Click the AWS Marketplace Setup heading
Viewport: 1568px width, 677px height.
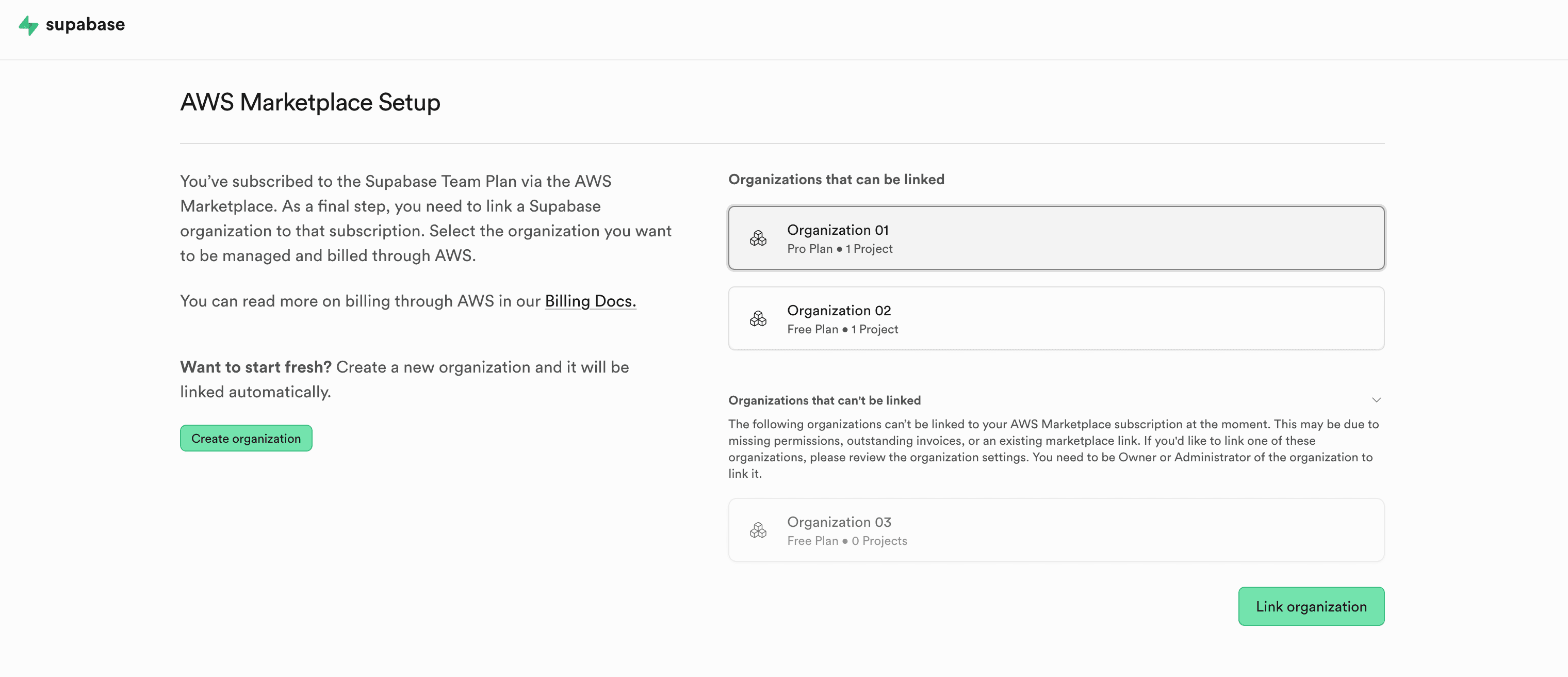click(310, 102)
